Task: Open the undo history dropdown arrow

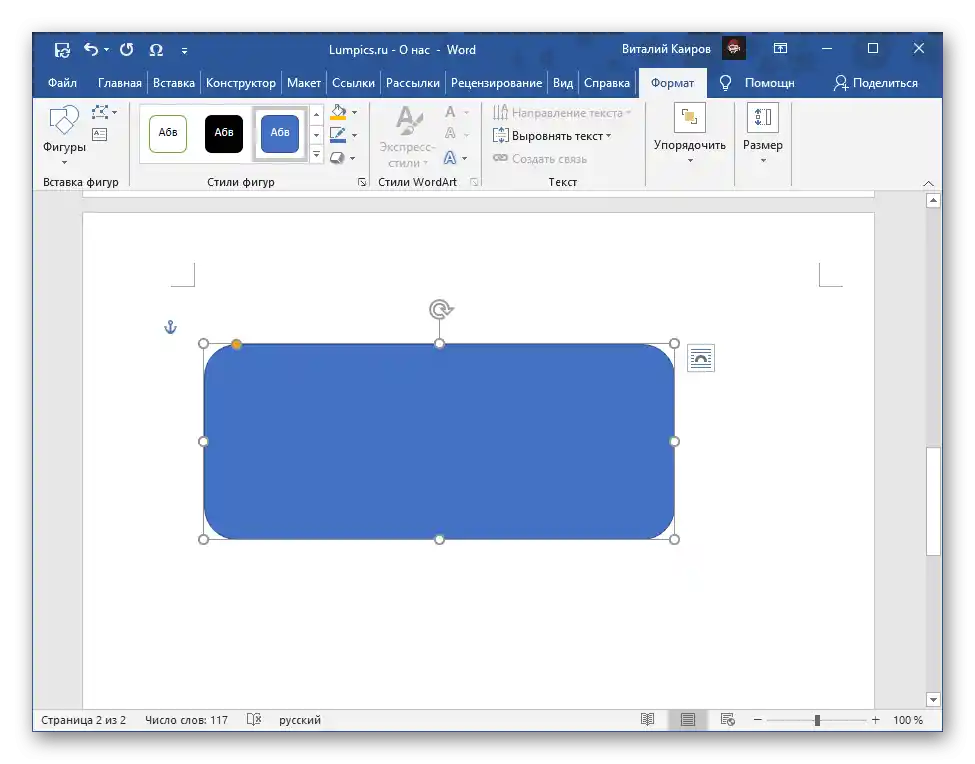Action: (x=106, y=50)
